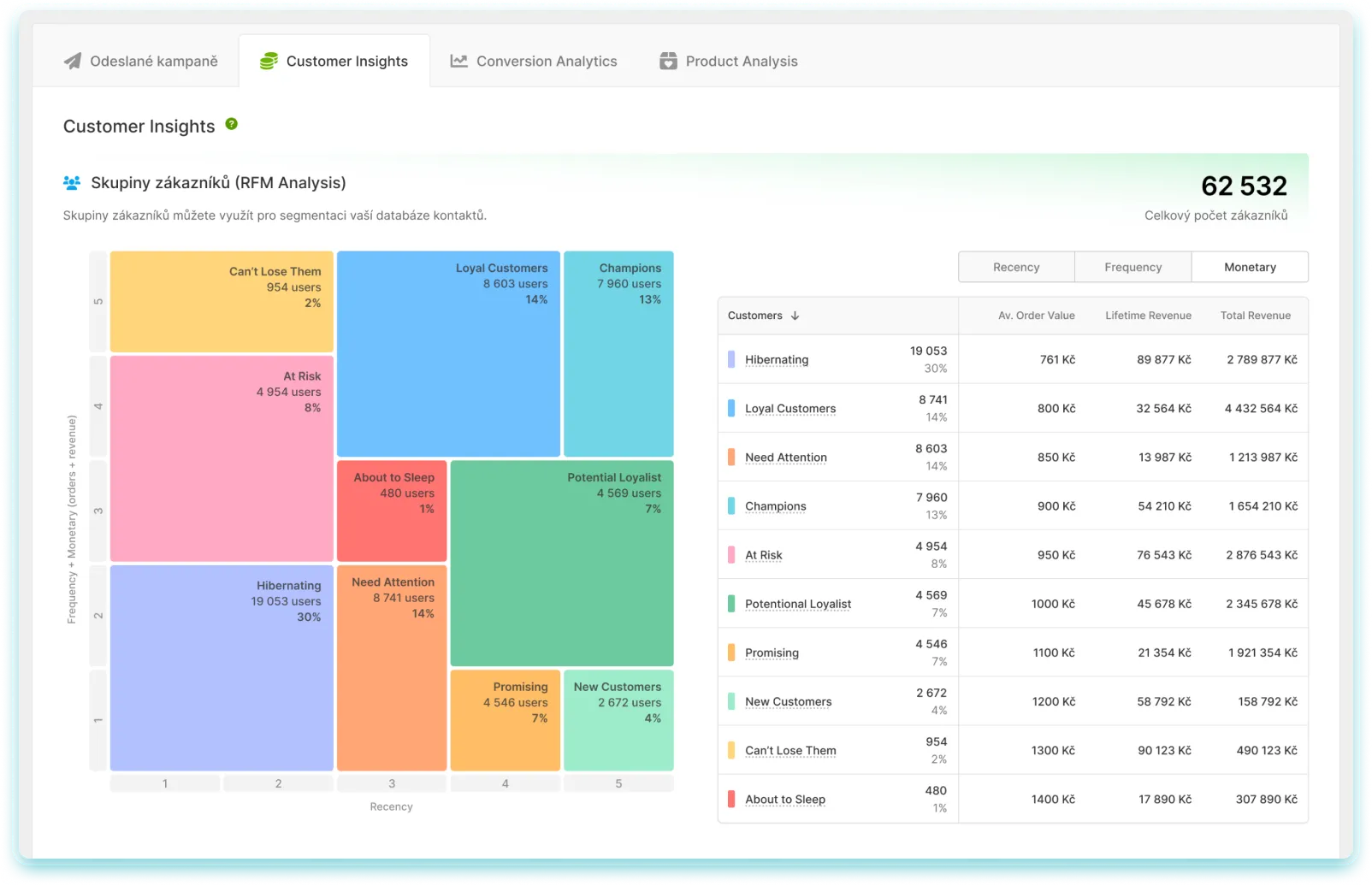Click the green coins Customer Insights icon
1372x886 pixels.
pos(269,62)
